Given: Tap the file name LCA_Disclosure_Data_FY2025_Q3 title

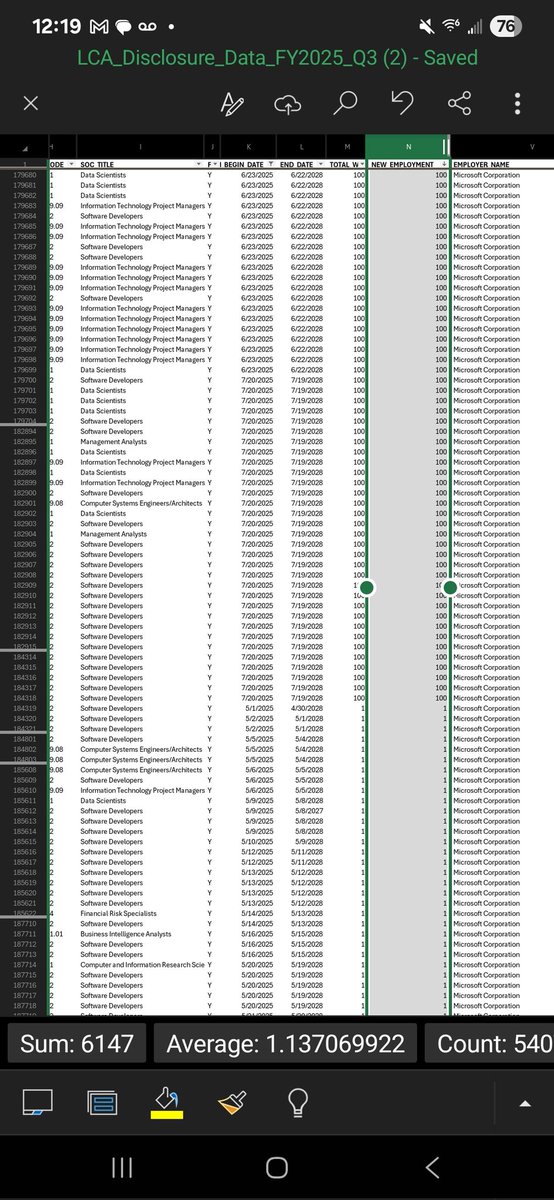Looking at the screenshot, I should point(277,58).
